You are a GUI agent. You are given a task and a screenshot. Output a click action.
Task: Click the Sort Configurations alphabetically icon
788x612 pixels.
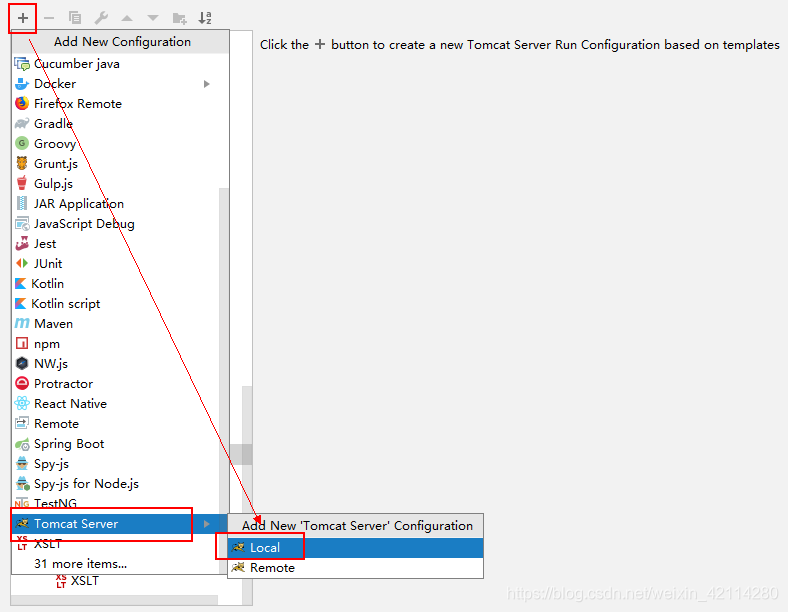click(x=205, y=18)
